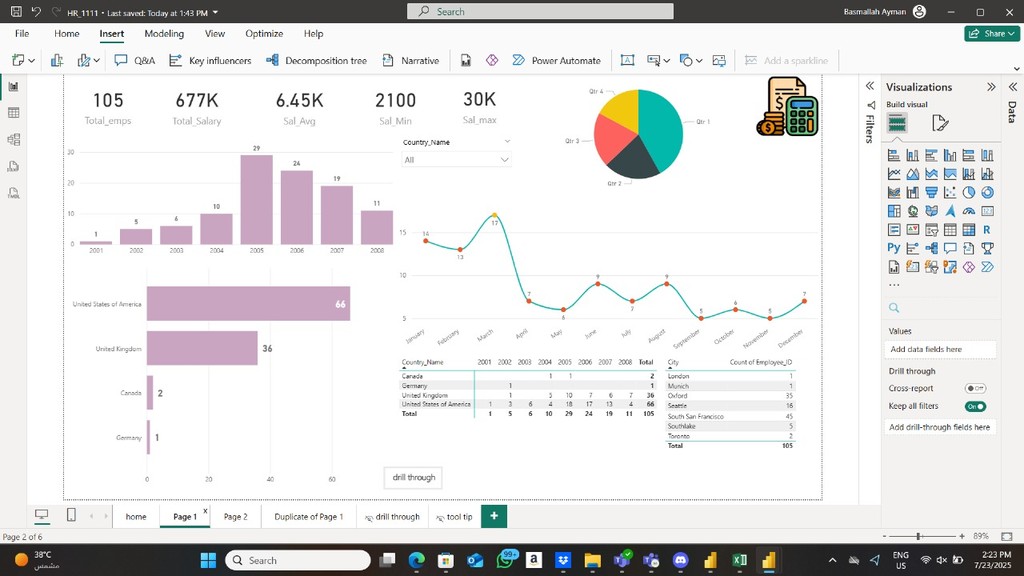Image resolution: width=1024 pixels, height=576 pixels.
Task: Open the Country_Name slicer dropdown
Action: coord(504,160)
